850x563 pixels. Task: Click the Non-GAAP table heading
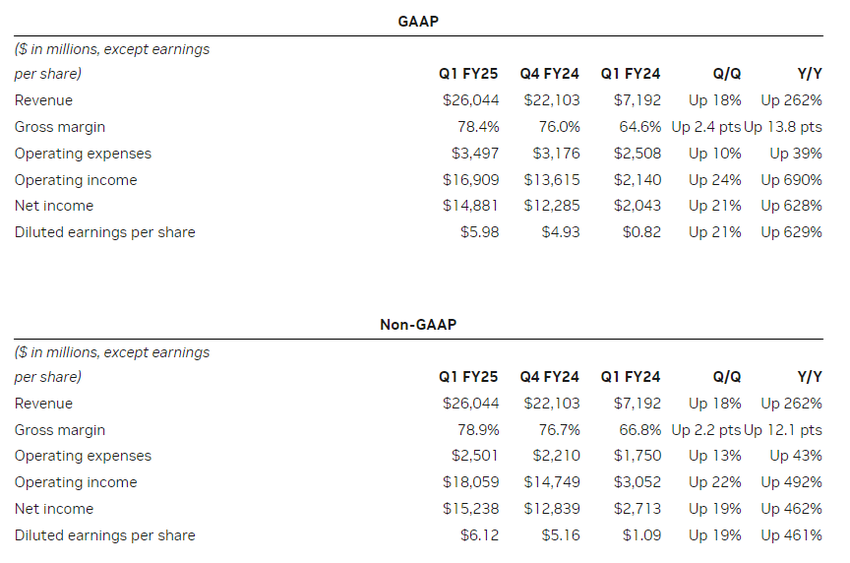pyautogui.click(x=419, y=324)
